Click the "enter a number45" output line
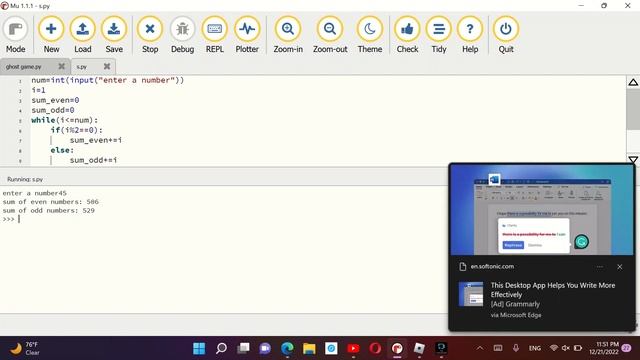 click(34, 193)
